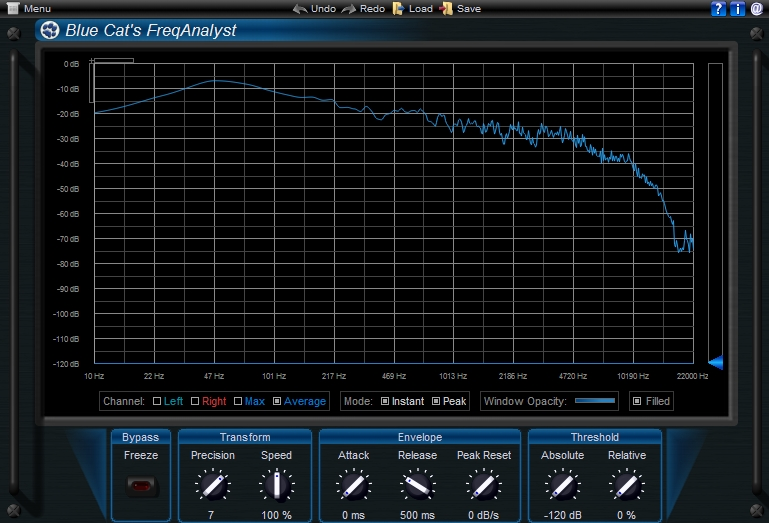Click the Redo arrow icon
The width and height of the screenshot is (769, 523).
coord(349,9)
